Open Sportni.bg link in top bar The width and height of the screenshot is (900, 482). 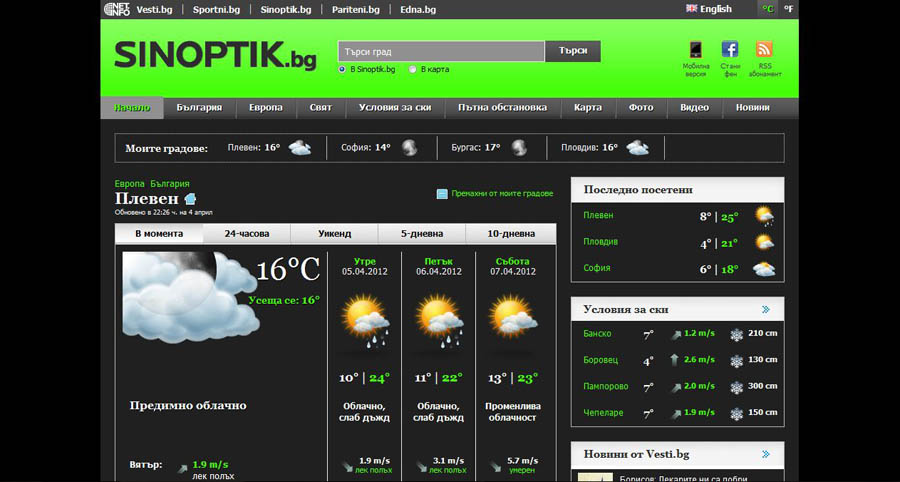216,9
